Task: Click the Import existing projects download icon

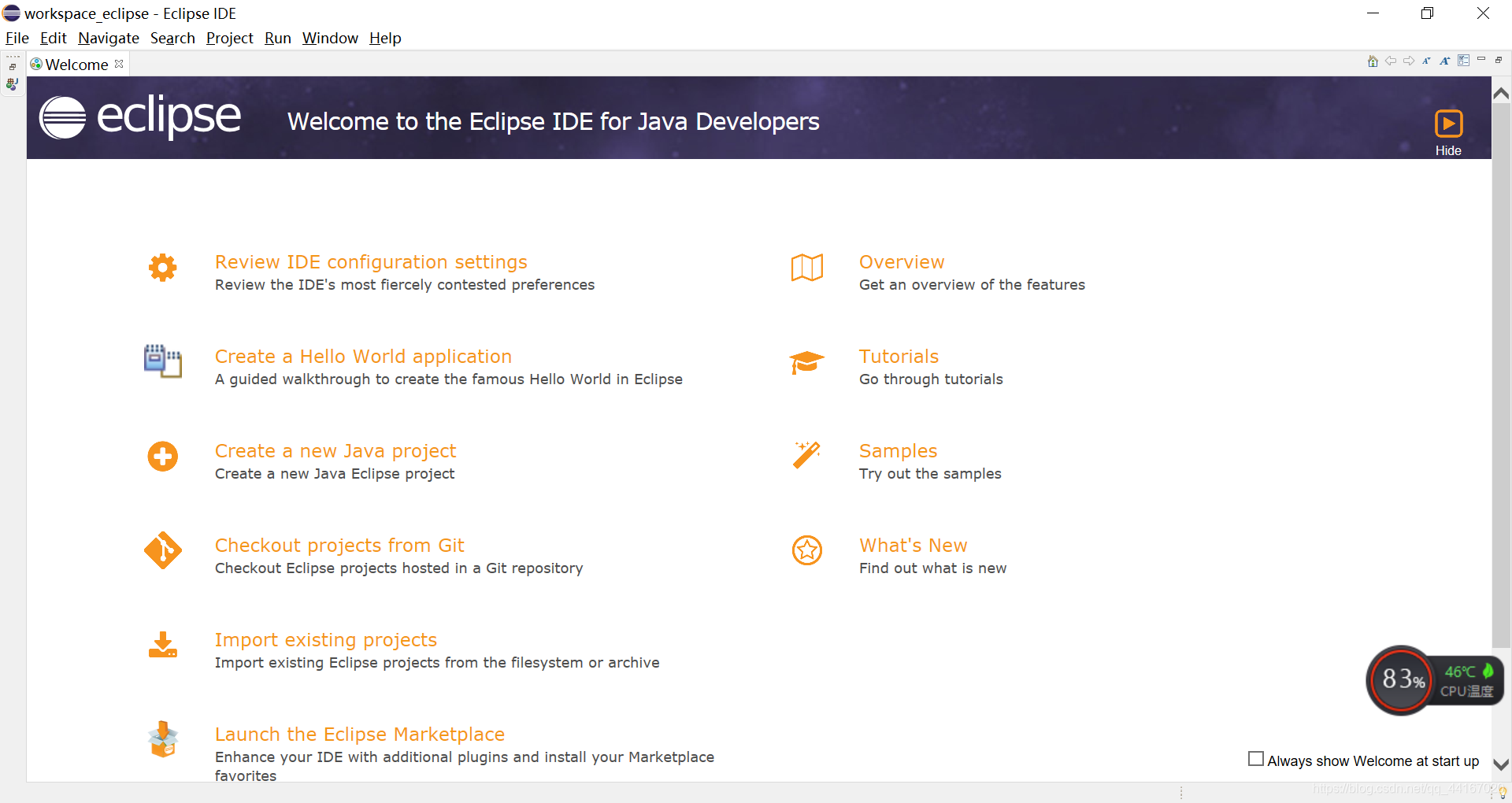Action: [163, 645]
